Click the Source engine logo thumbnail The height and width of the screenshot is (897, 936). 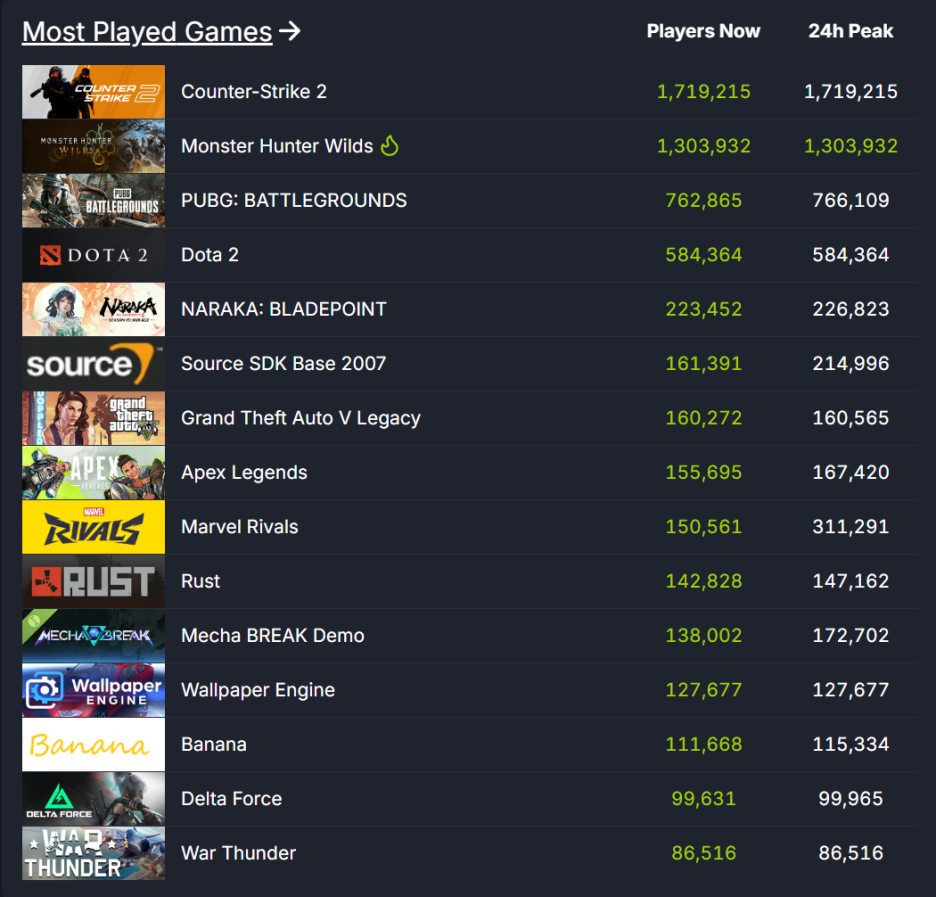pyautogui.click(x=94, y=363)
